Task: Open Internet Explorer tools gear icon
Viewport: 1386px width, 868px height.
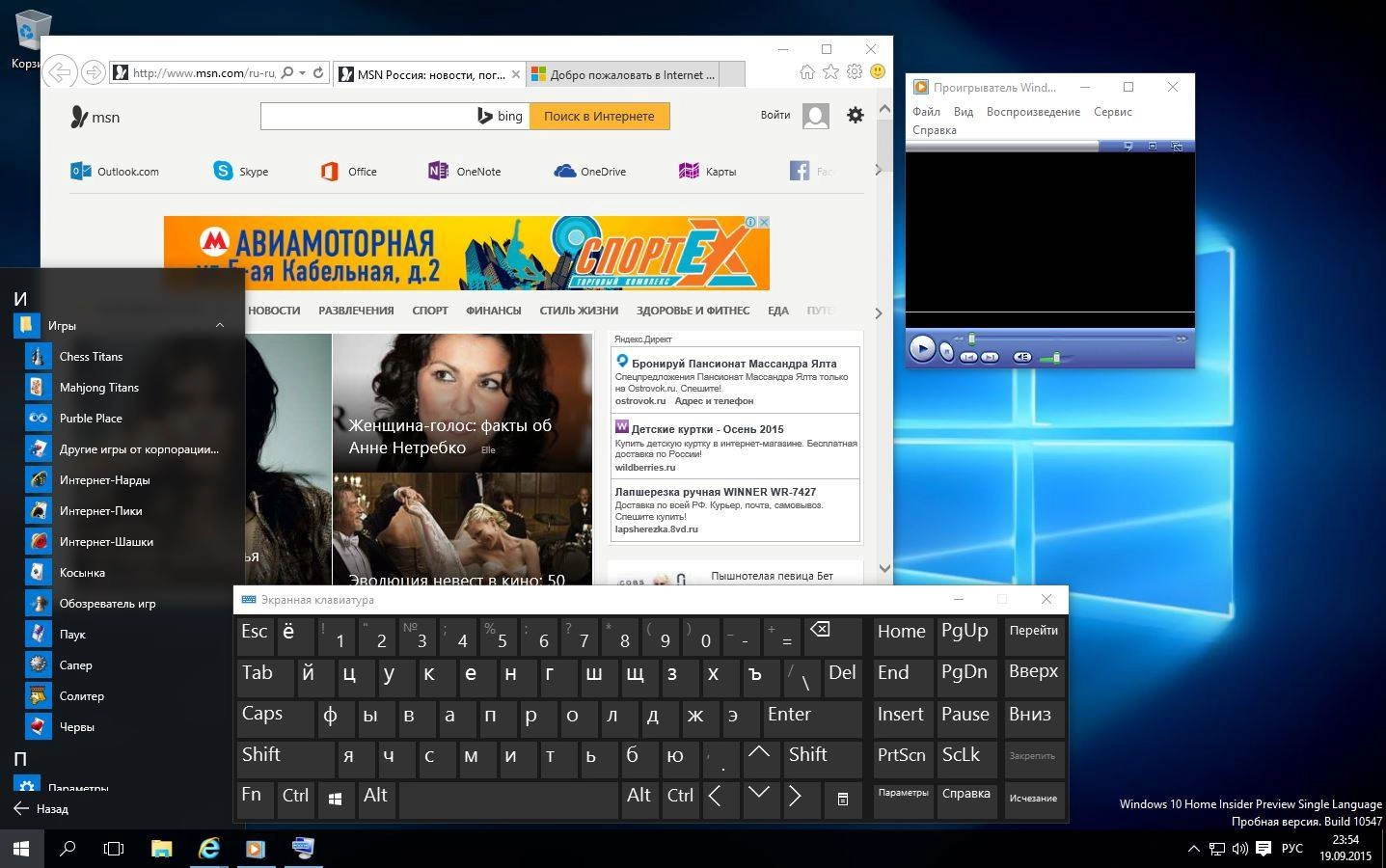Action: [854, 71]
